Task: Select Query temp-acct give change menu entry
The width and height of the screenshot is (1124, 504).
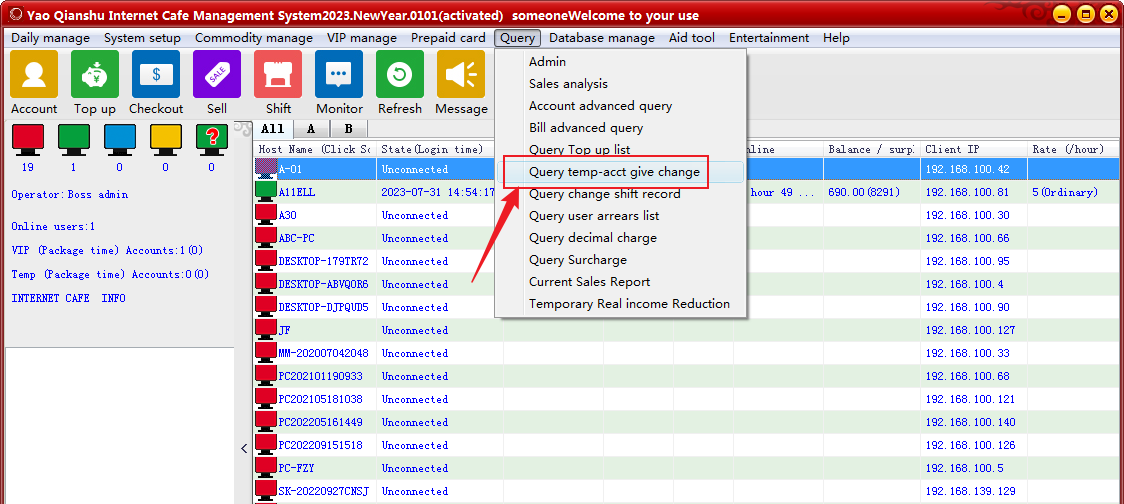Action: click(x=614, y=172)
